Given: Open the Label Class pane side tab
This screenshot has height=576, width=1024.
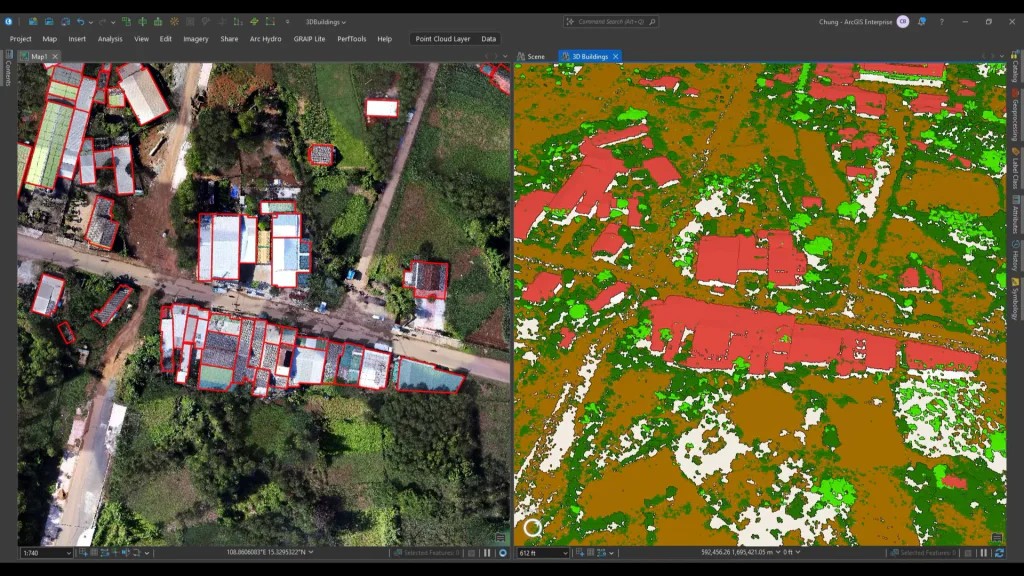Looking at the screenshot, I should 1015,168.
